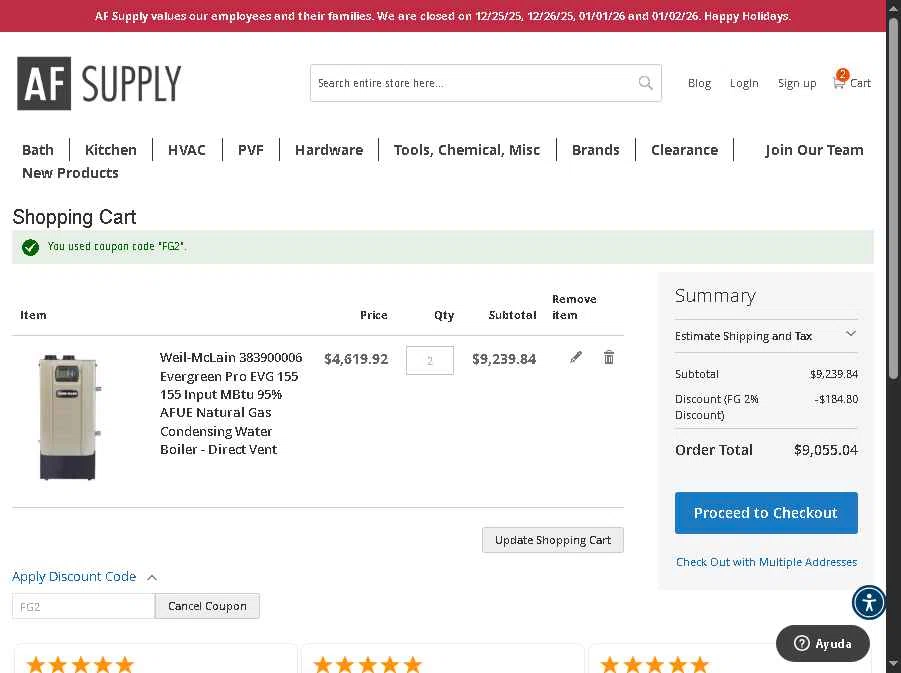The image size is (901, 673).
Task: Click the discount amount -$184.80
Action: (x=836, y=399)
